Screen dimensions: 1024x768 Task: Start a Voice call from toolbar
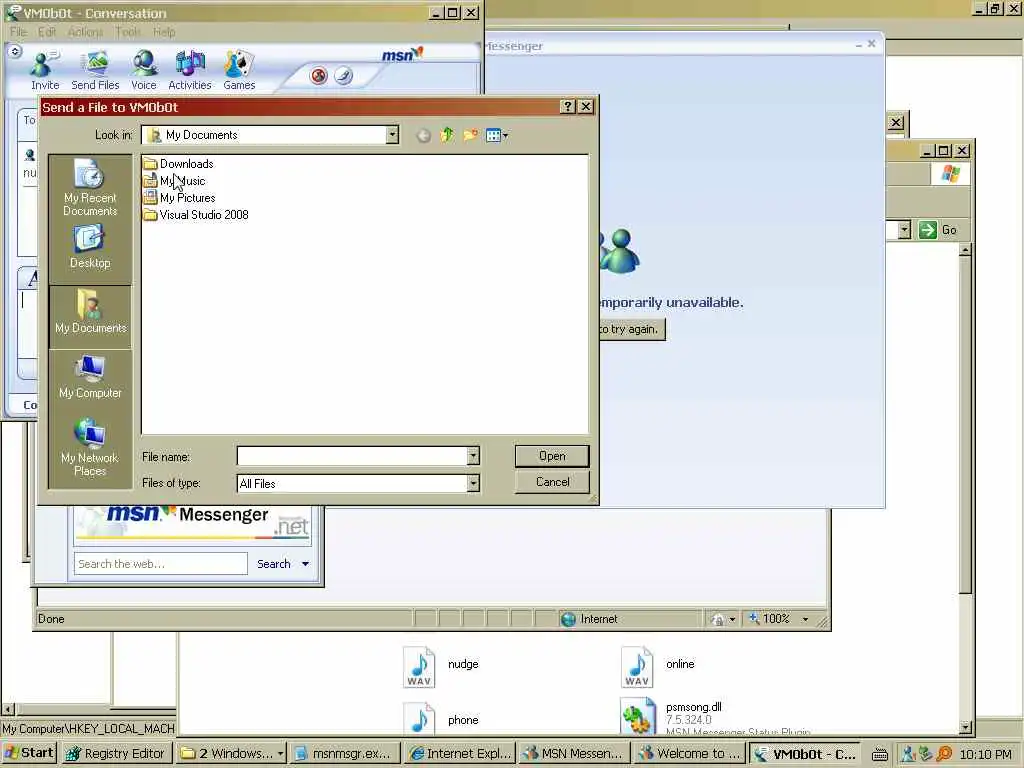click(144, 71)
